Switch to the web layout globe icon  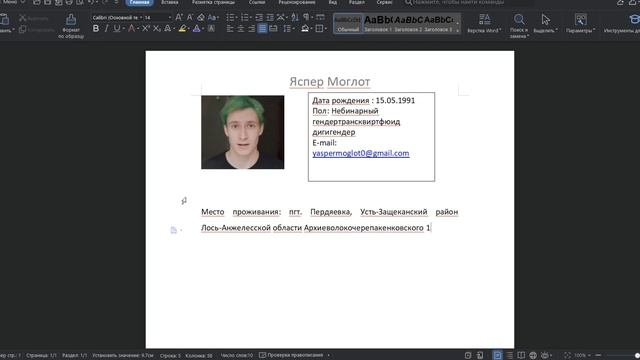[533, 355]
